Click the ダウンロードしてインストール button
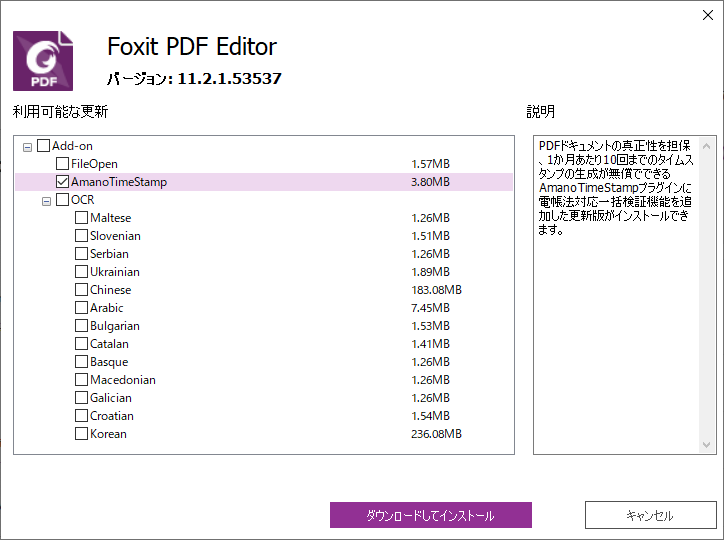Viewport: 724px width, 540px height. click(x=431, y=515)
